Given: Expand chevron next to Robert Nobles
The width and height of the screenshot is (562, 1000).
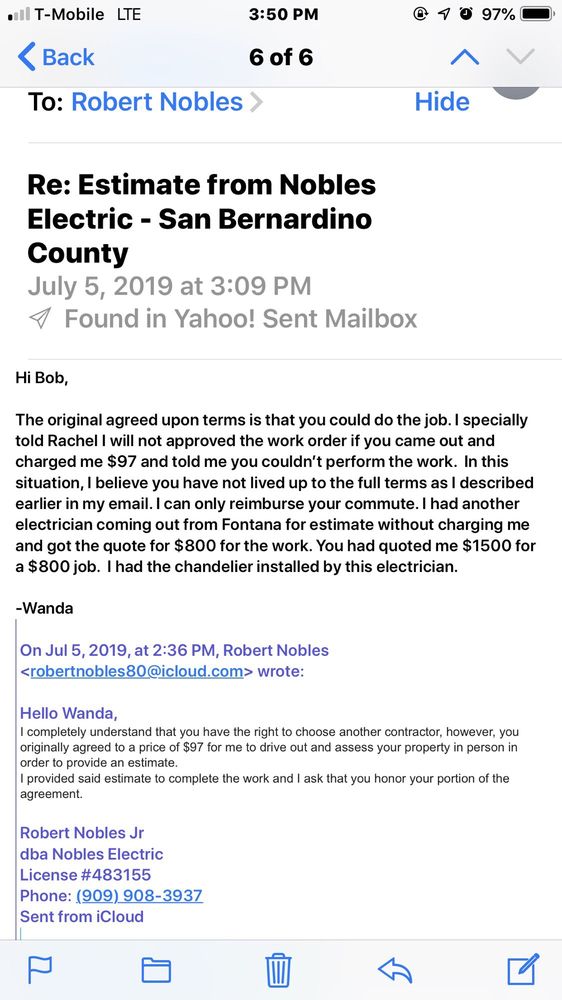Looking at the screenshot, I should 256,102.
